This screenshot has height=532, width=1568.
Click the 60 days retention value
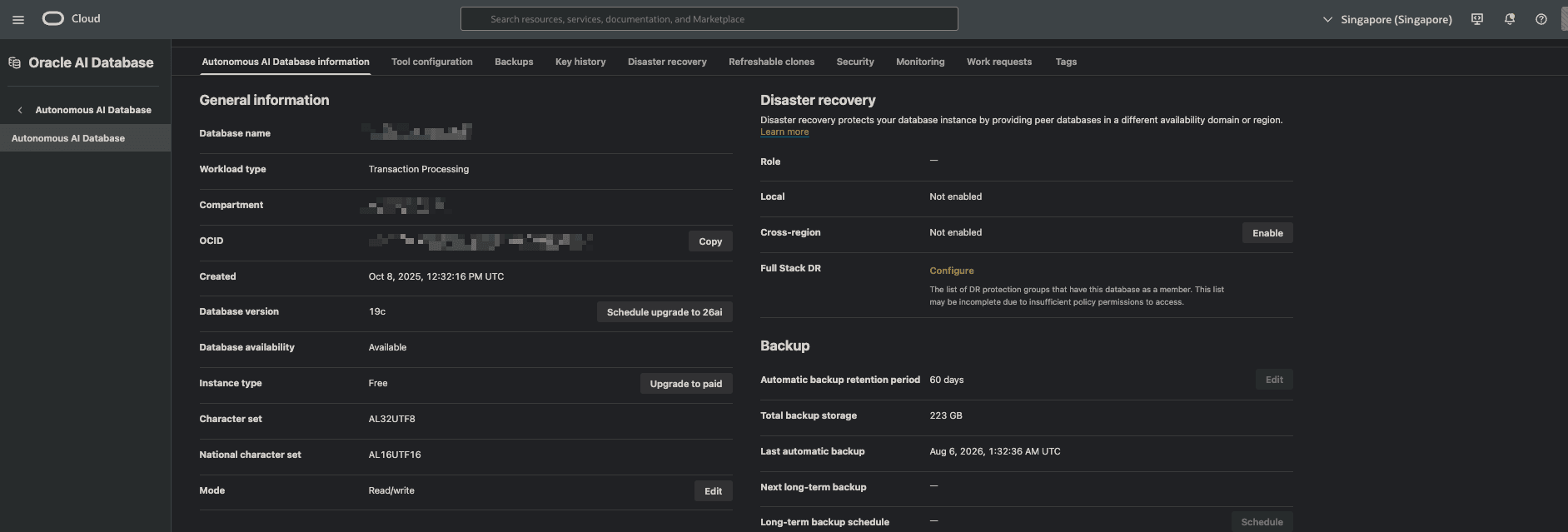tap(947, 380)
